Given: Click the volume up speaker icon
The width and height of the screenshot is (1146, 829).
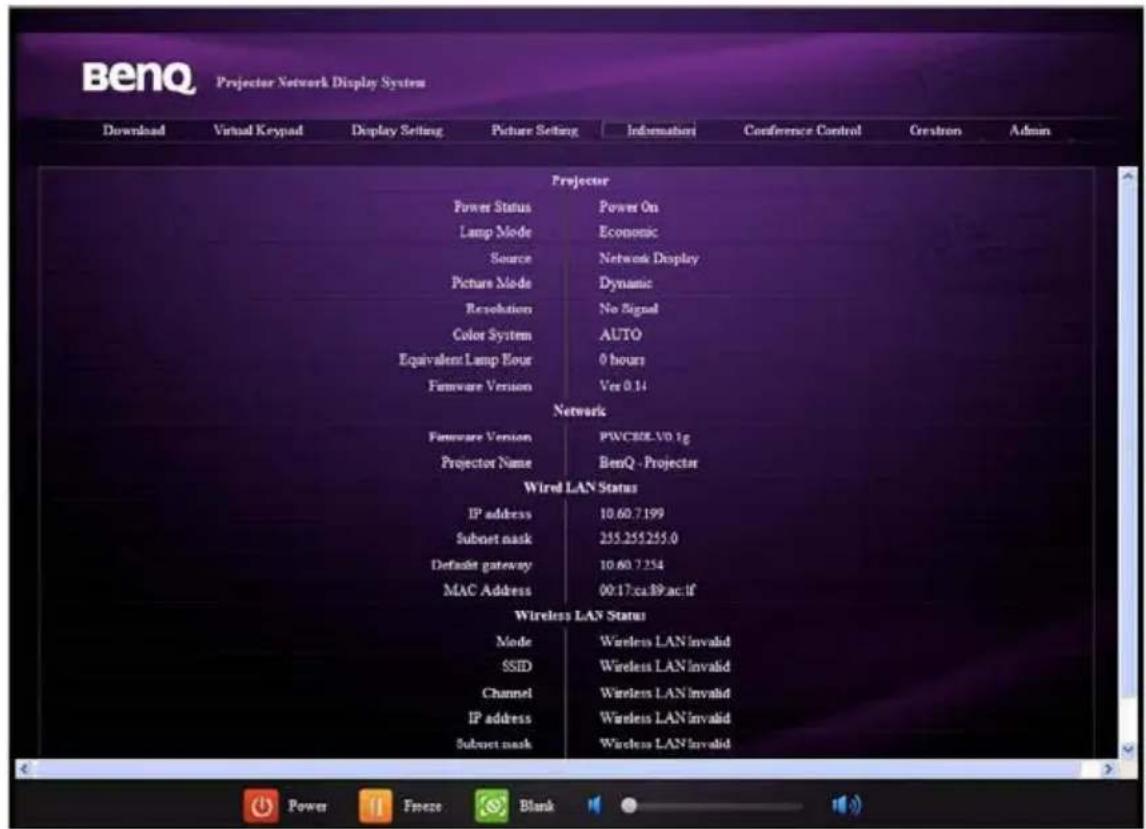Looking at the screenshot, I should 846,805.
